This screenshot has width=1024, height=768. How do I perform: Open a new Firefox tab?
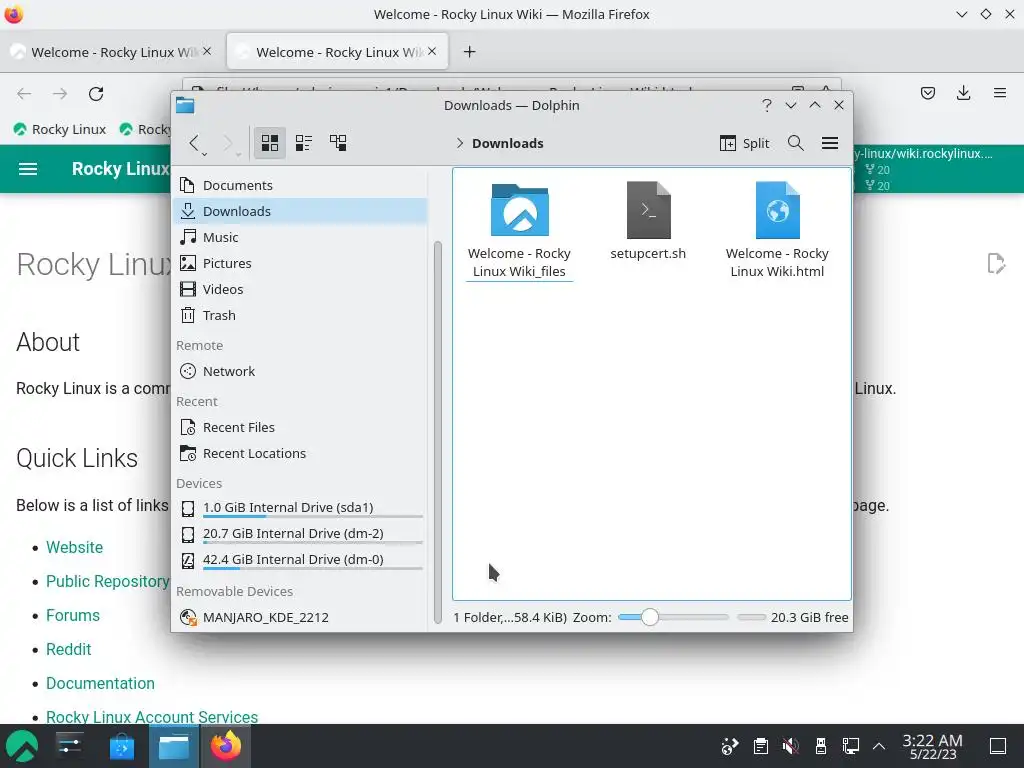tap(470, 52)
